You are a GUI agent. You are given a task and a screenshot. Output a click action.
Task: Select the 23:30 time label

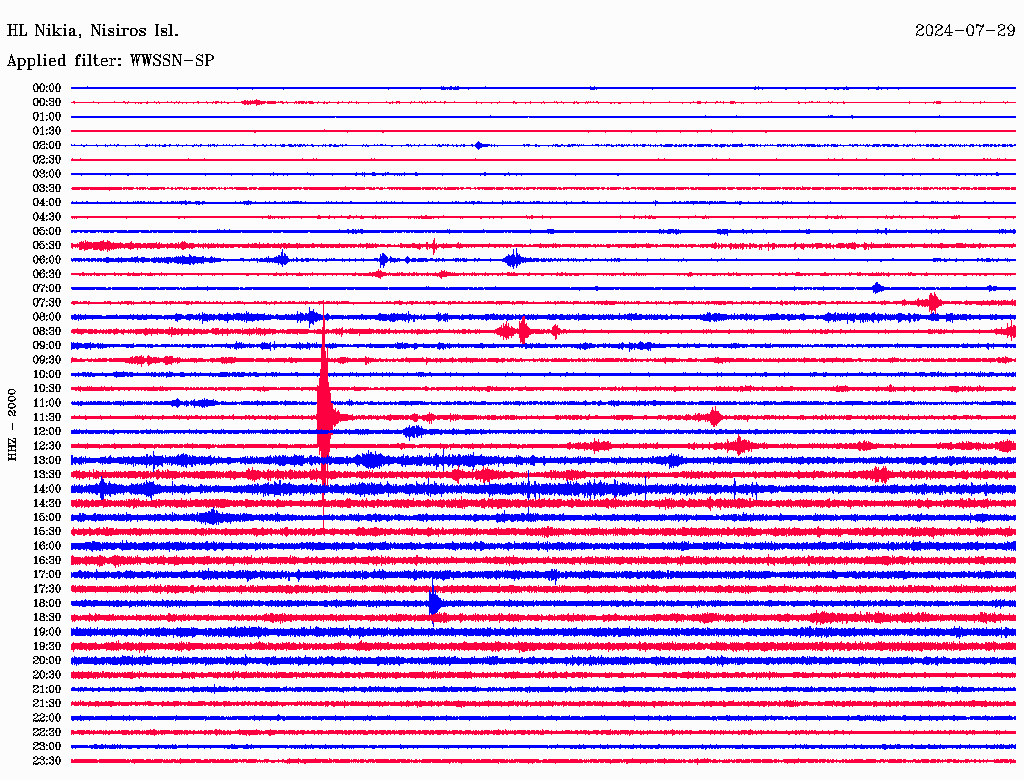click(x=47, y=761)
